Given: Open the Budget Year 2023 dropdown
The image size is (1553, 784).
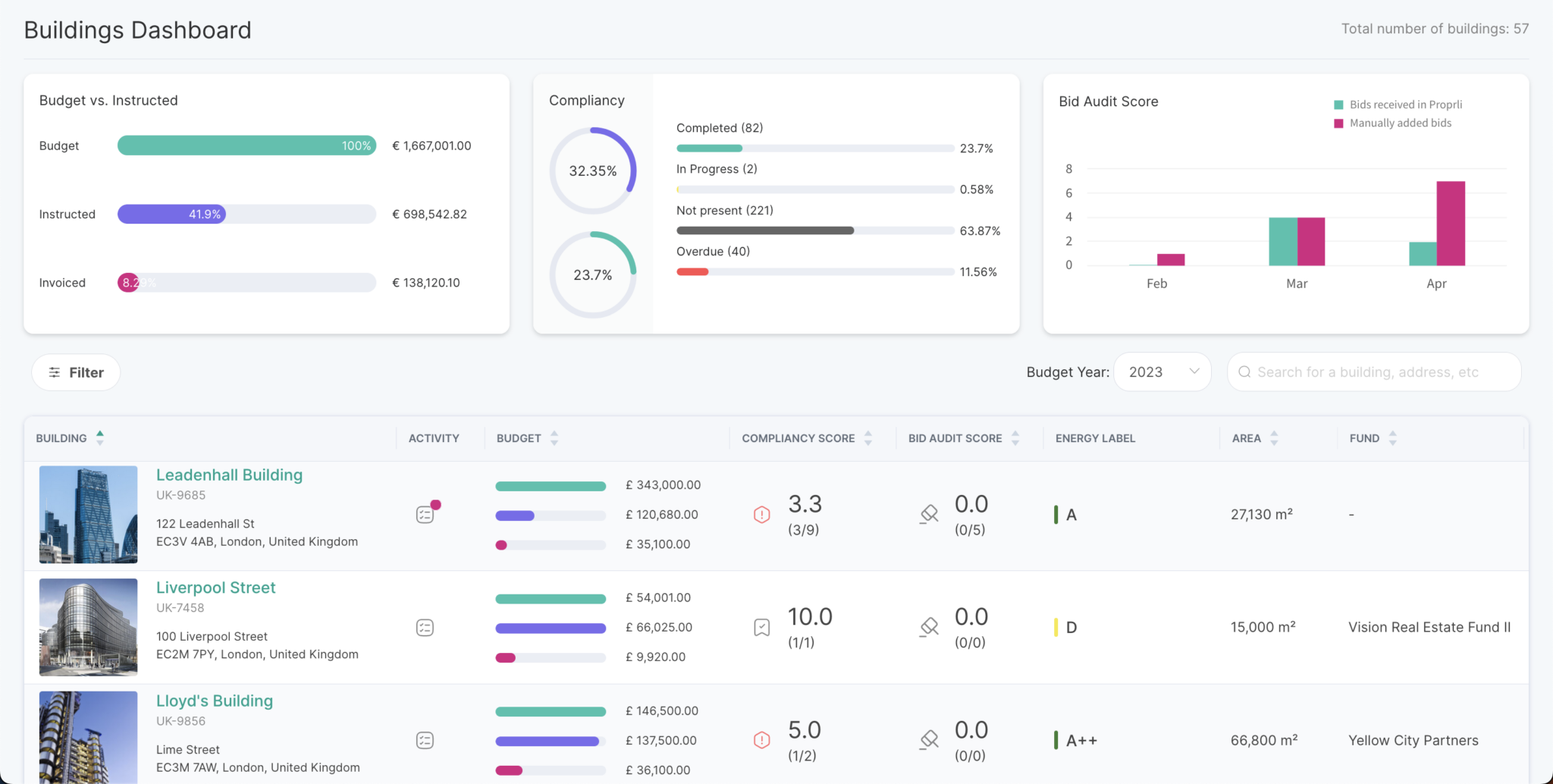Looking at the screenshot, I should point(1162,372).
